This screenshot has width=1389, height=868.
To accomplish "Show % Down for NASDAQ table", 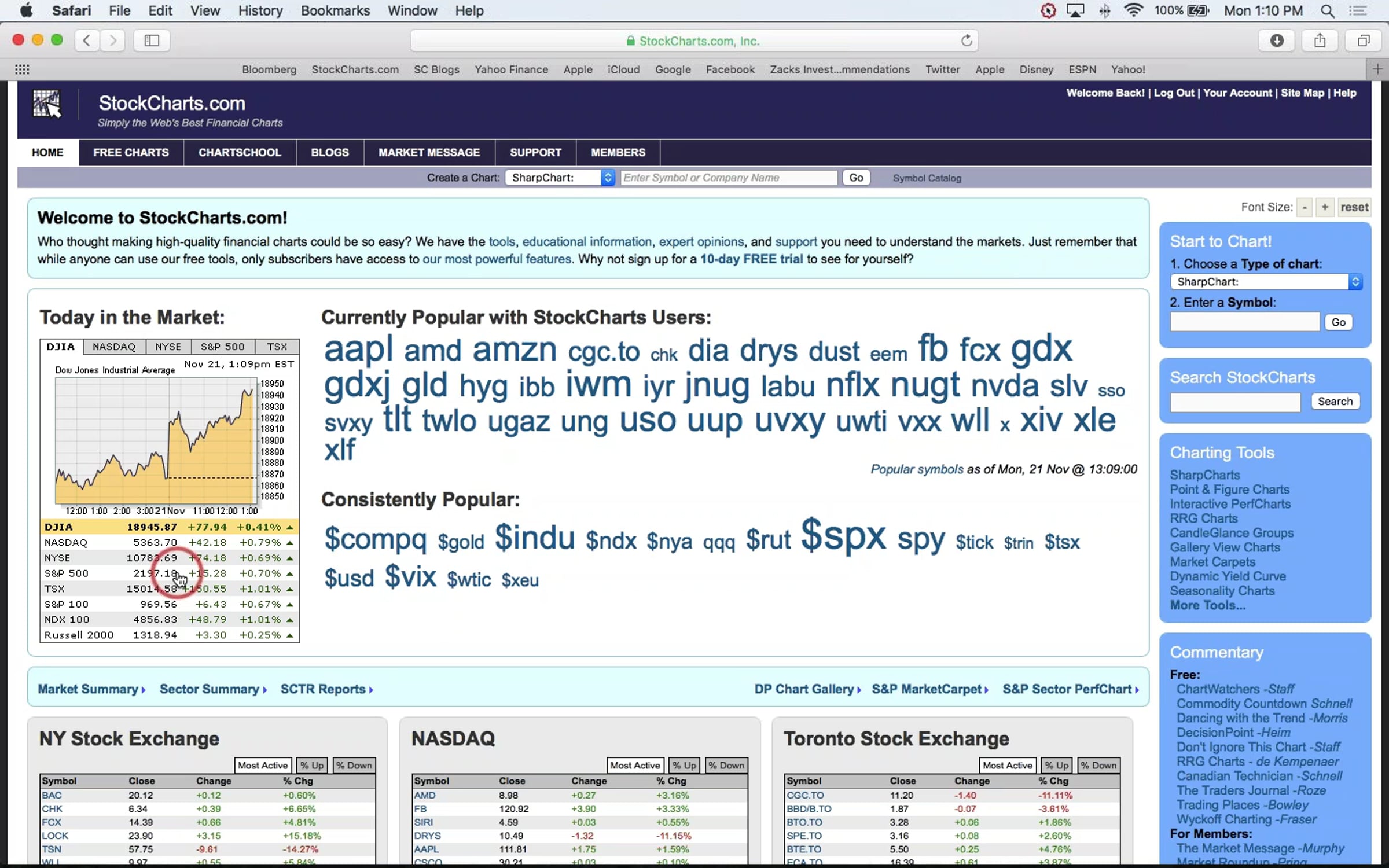I will click(726, 765).
